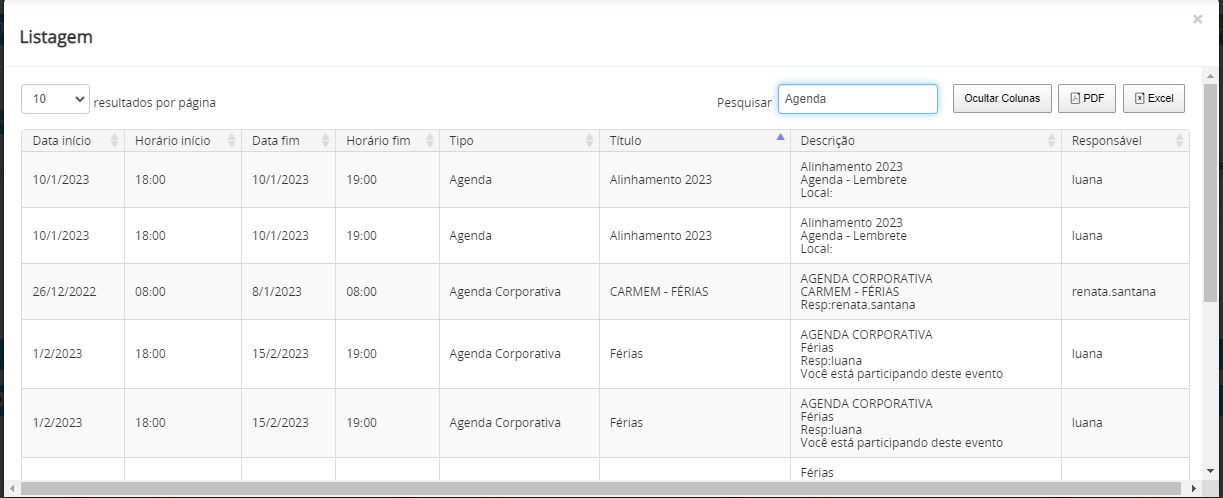1223x498 pixels.
Task: Click sort arrows on Data fim column
Action: coord(326,141)
